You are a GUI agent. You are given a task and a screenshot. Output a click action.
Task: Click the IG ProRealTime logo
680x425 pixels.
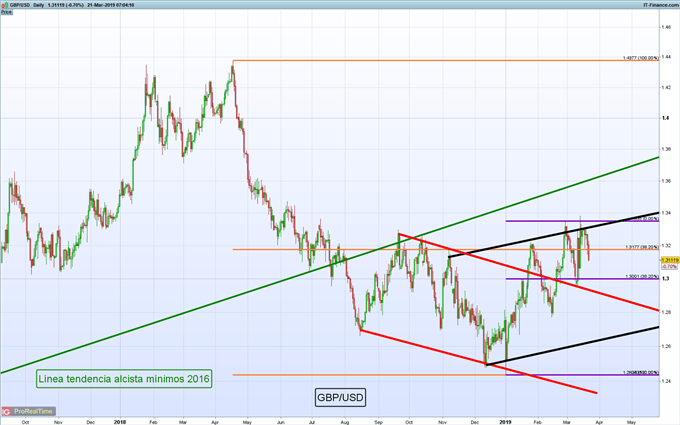(28, 411)
